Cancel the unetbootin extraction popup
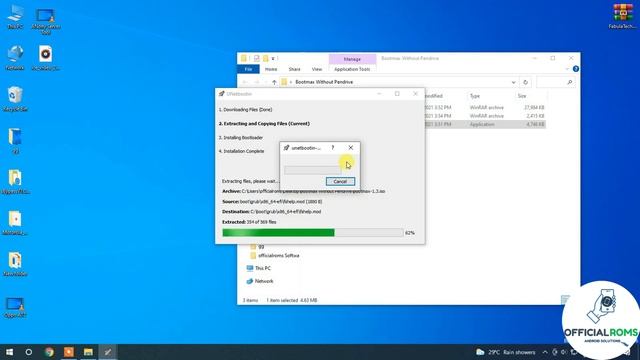 point(340,181)
